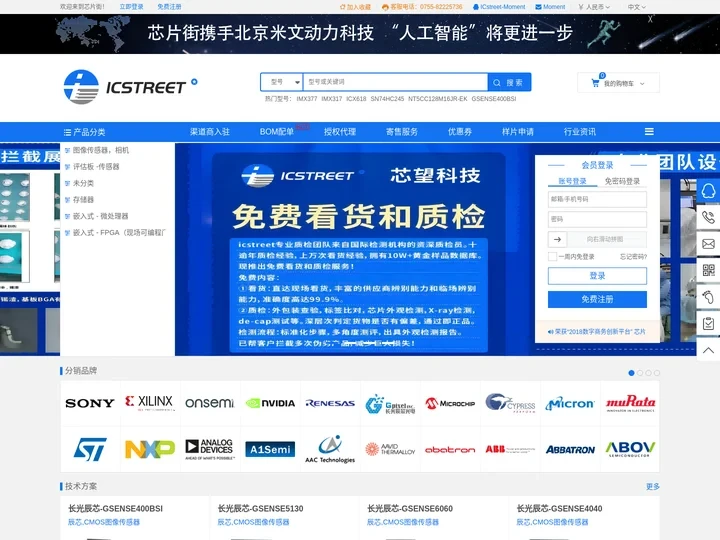Select second brand carousel page dot
Viewport: 720px width, 540px height.
tap(640, 373)
